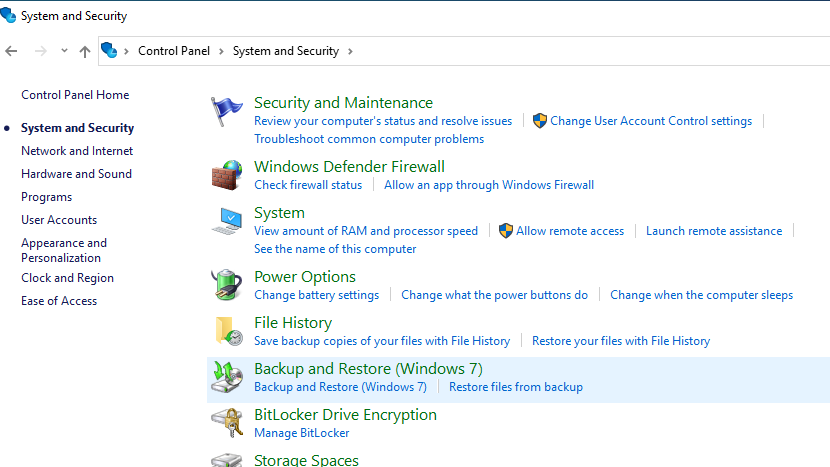Click View amount of RAM and processor speed
This screenshot has width=830, height=467.
pyautogui.click(x=365, y=231)
